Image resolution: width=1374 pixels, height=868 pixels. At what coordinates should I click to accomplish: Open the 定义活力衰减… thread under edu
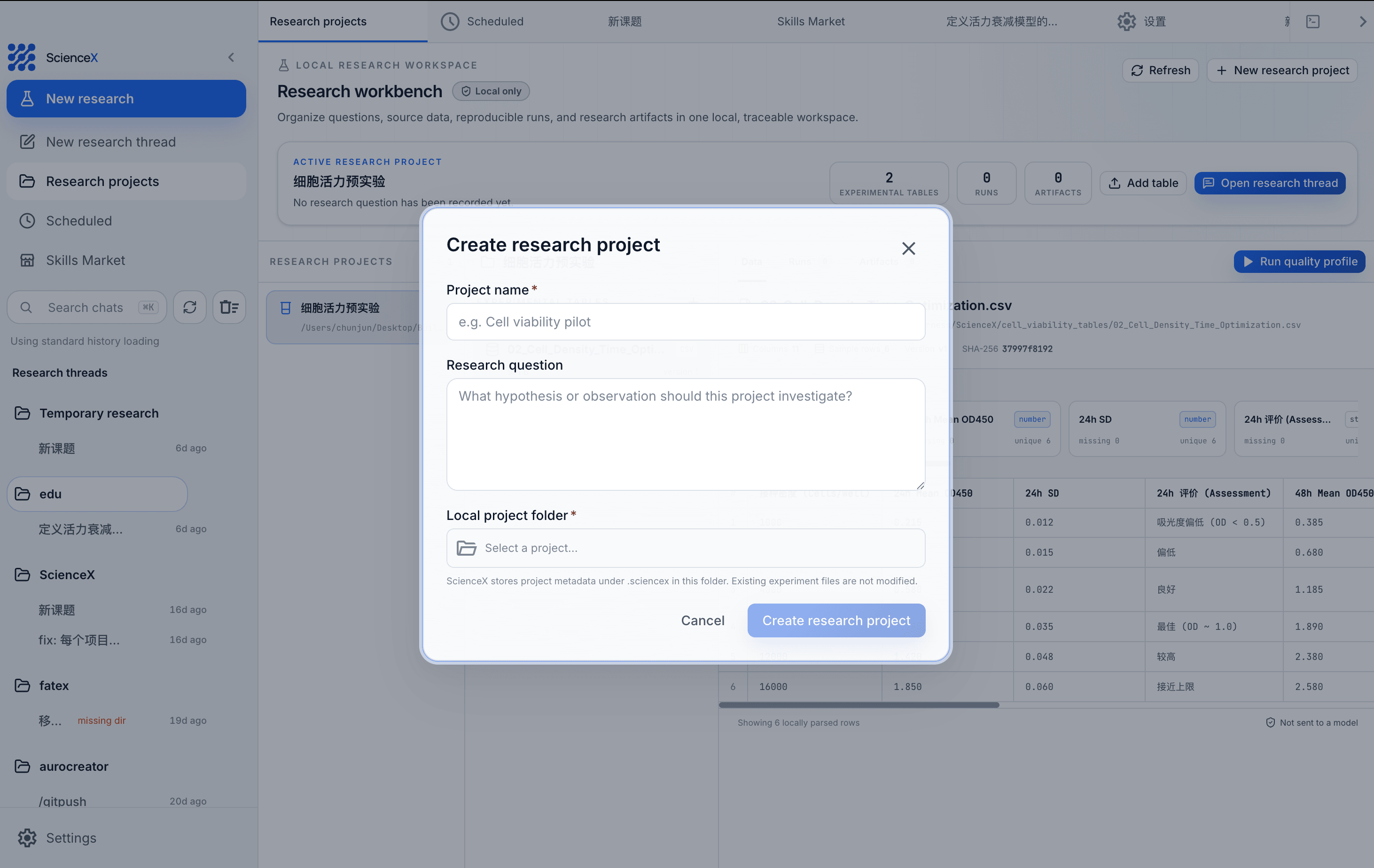[x=123, y=529]
